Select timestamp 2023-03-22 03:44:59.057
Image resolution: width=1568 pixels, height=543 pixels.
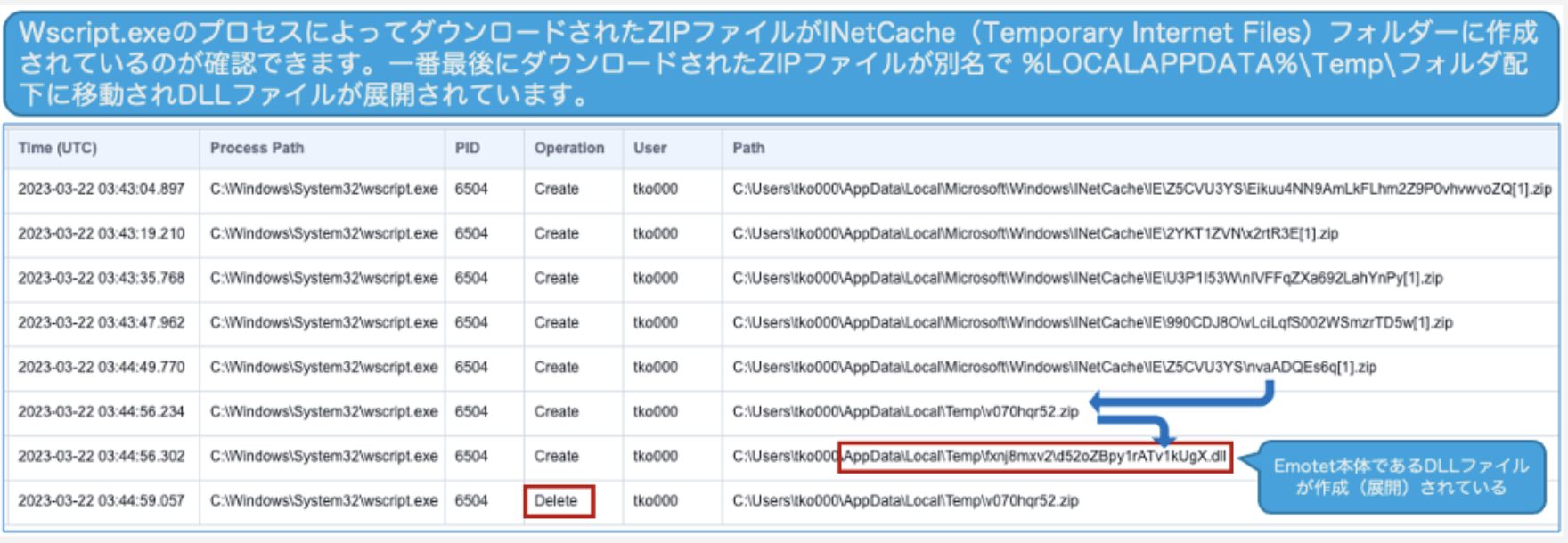pyautogui.click(x=102, y=500)
